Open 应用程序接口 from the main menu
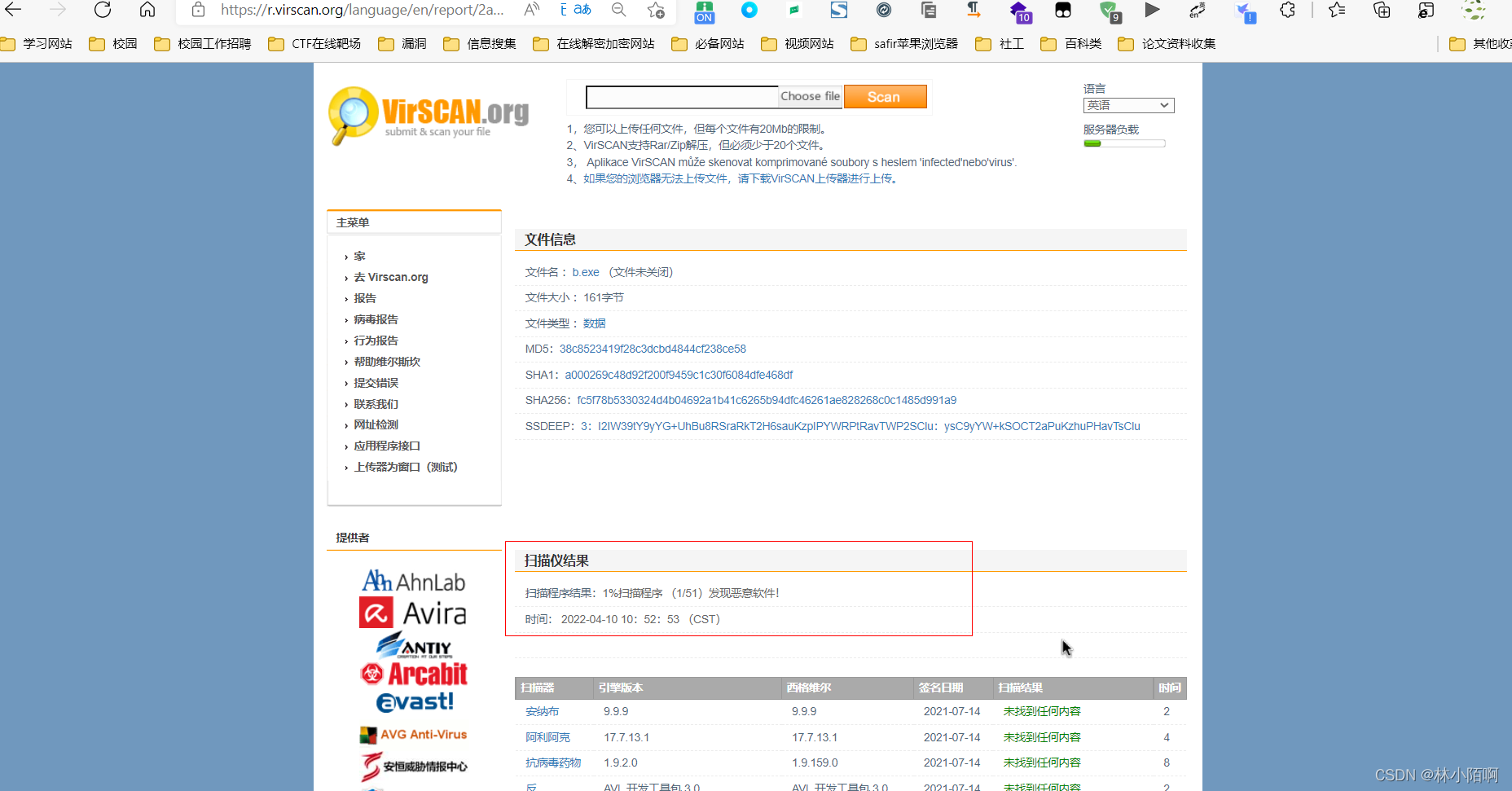The height and width of the screenshot is (791, 1512). coord(387,446)
